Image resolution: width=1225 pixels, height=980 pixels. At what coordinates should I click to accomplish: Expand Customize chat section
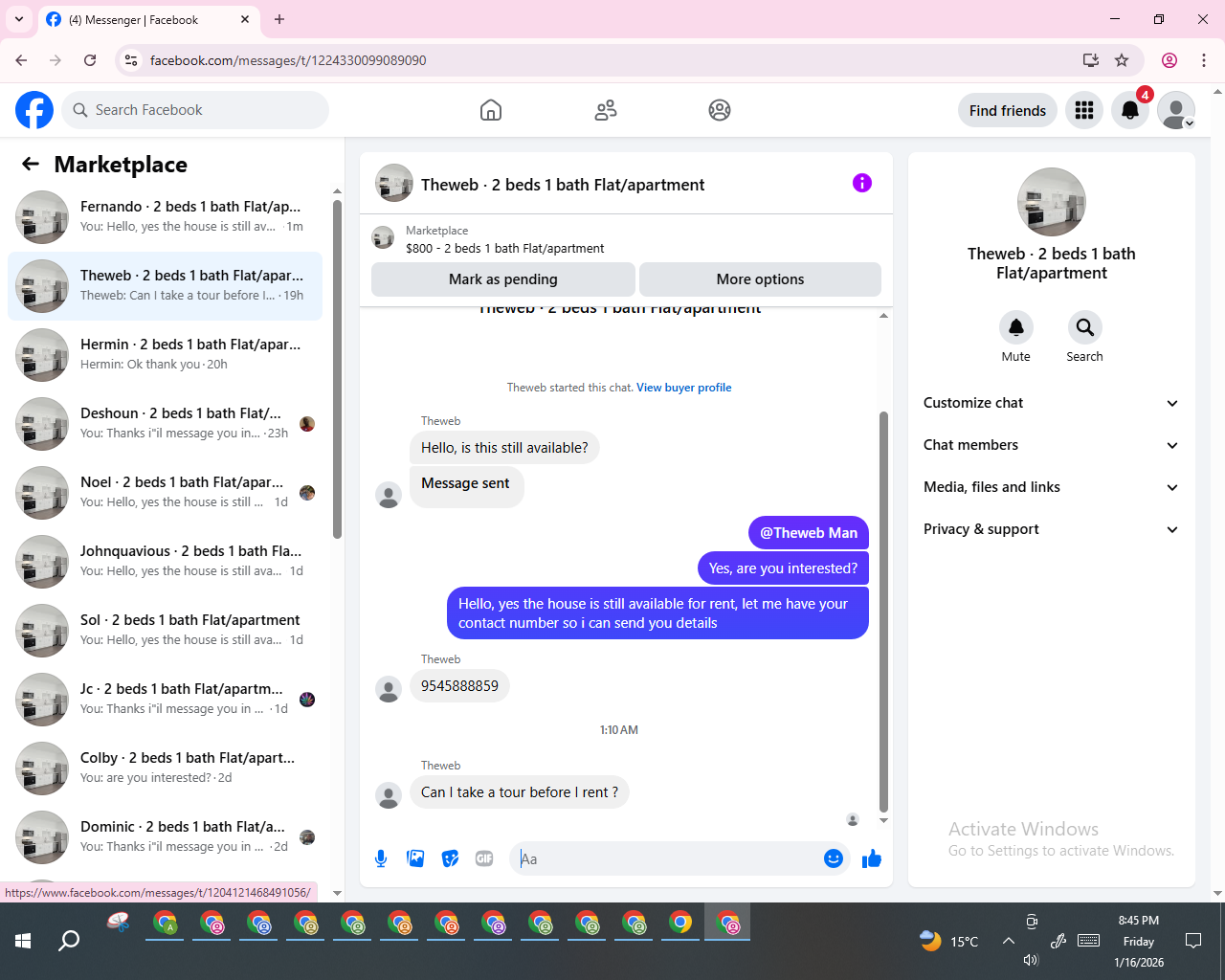[x=1052, y=403]
